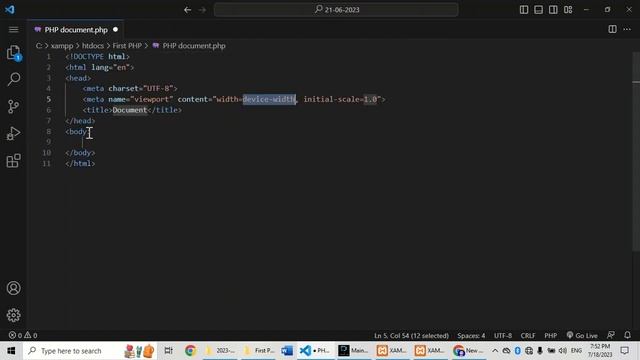Toggle the secondary side bar layout icon

(553, 10)
